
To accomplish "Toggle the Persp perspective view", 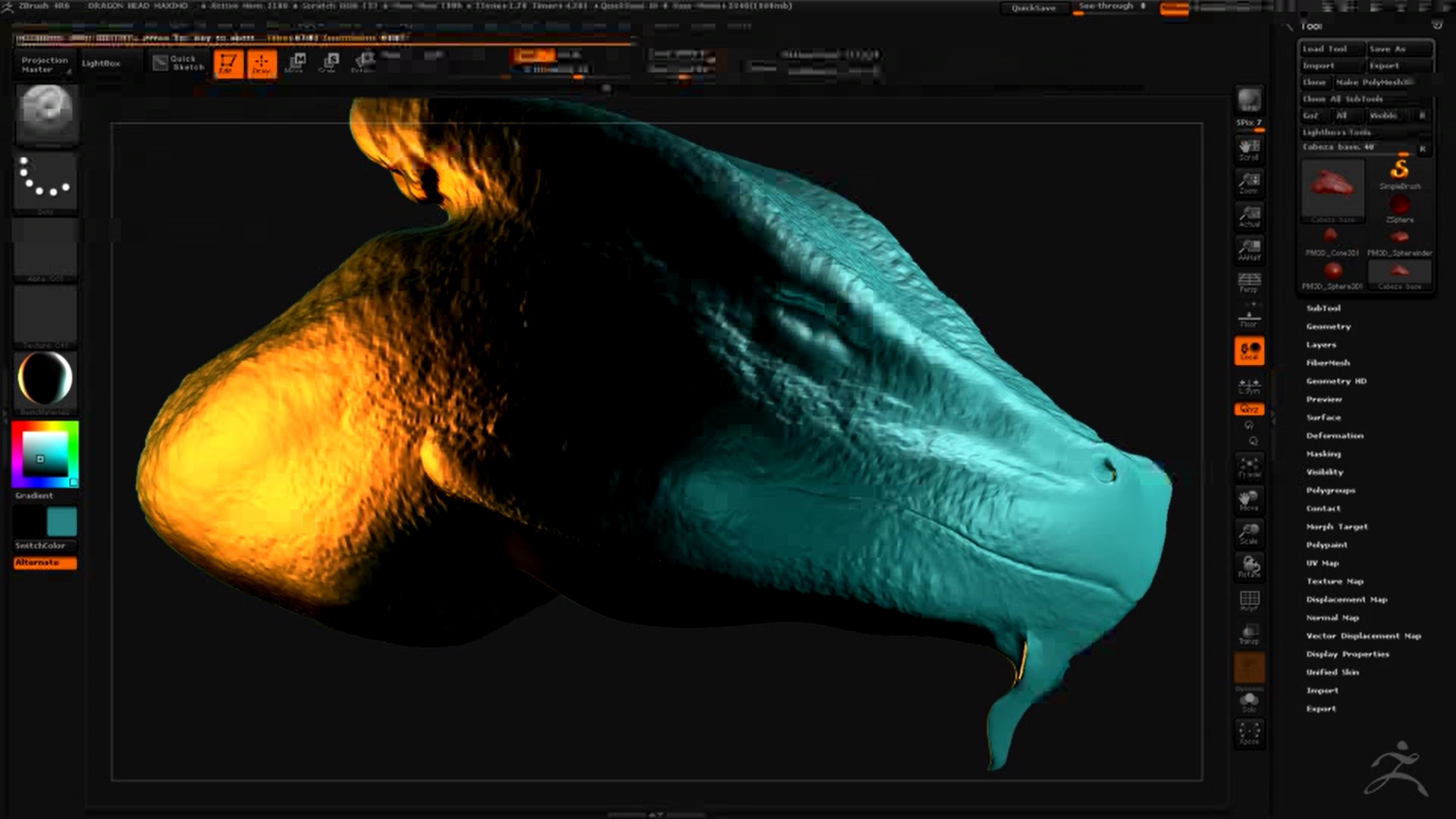I will click(1249, 283).
